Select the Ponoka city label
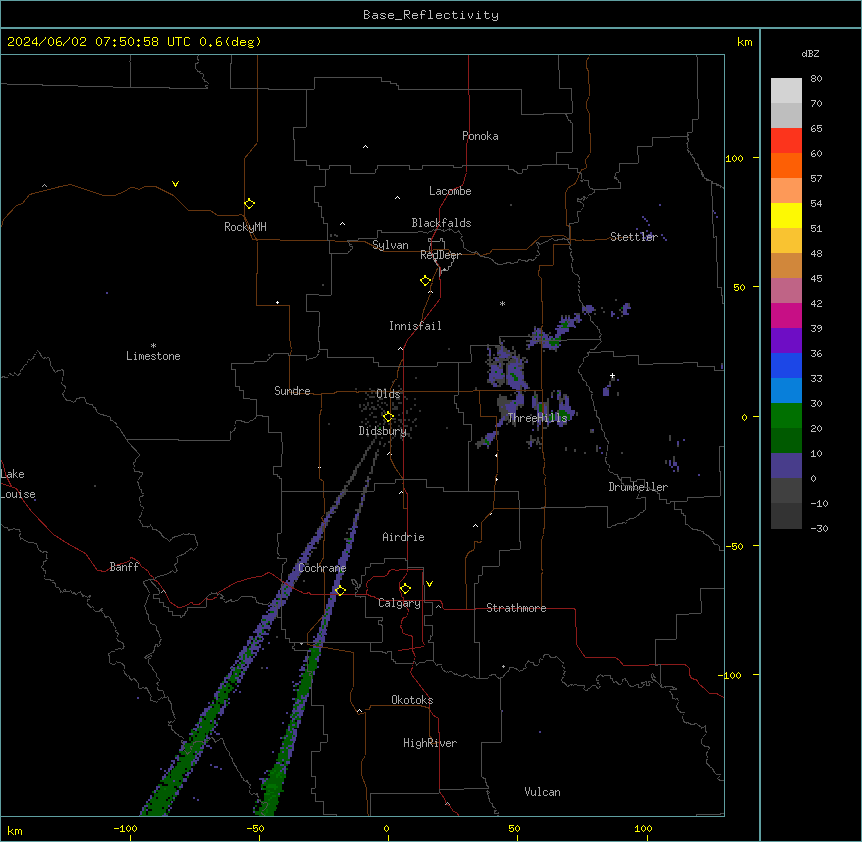Screen dimensions: 862x842 [x=480, y=136]
